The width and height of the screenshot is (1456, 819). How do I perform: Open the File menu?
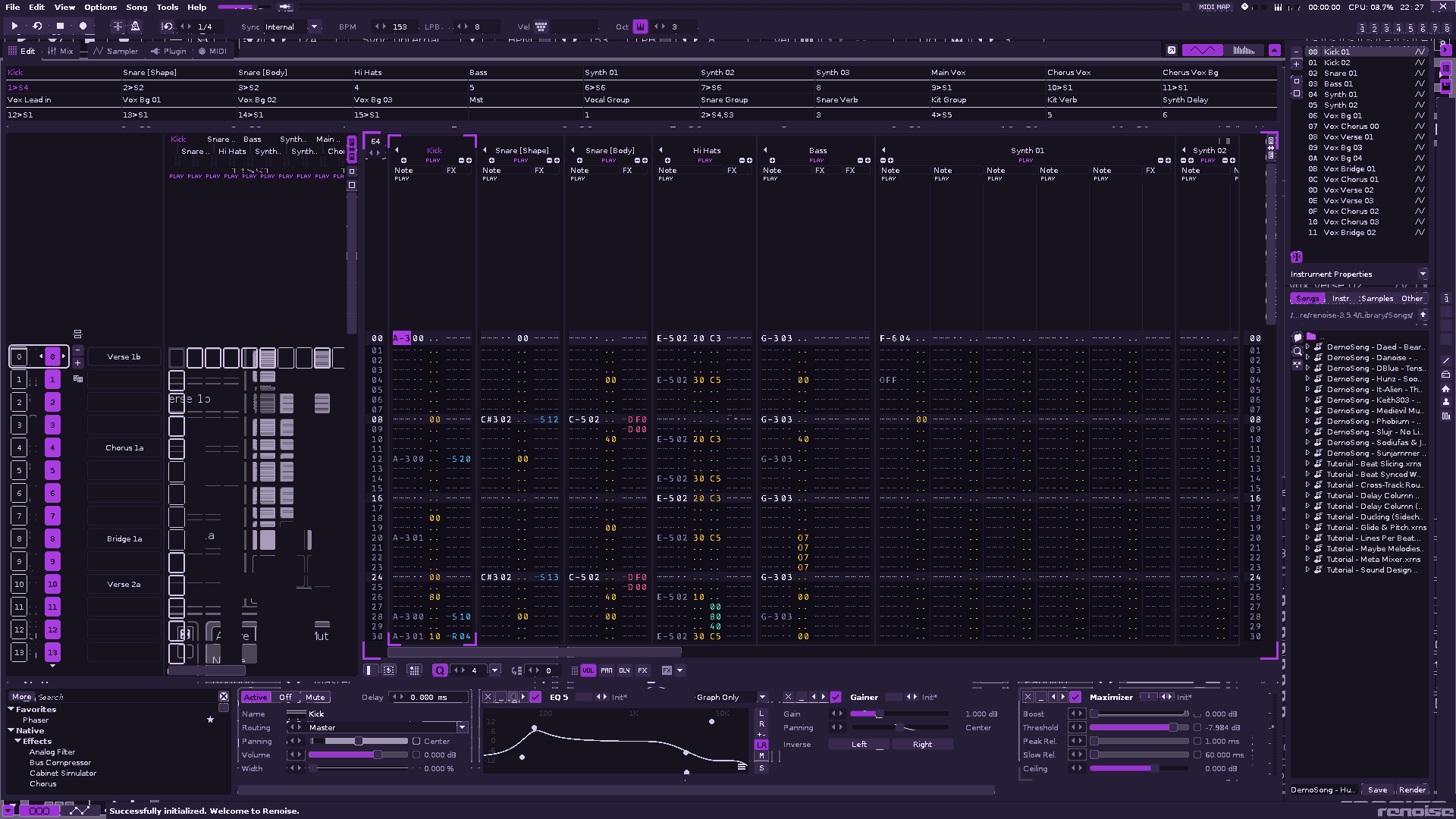[x=13, y=7]
